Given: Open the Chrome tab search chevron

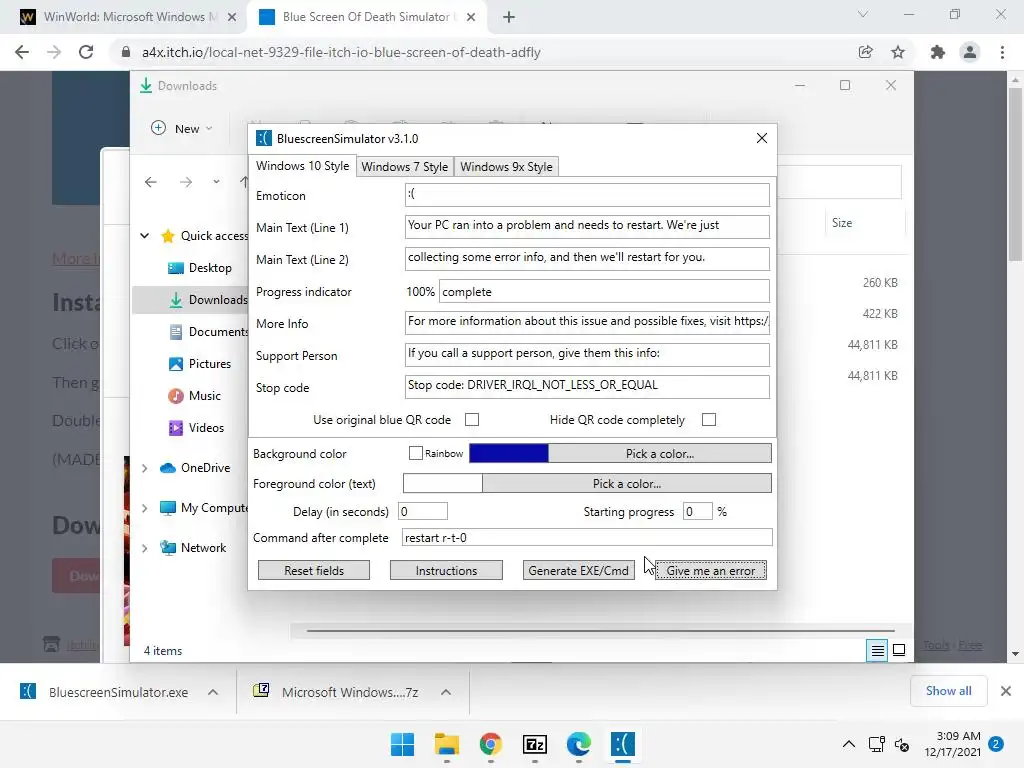Looking at the screenshot, I should [x=863, y=14].
